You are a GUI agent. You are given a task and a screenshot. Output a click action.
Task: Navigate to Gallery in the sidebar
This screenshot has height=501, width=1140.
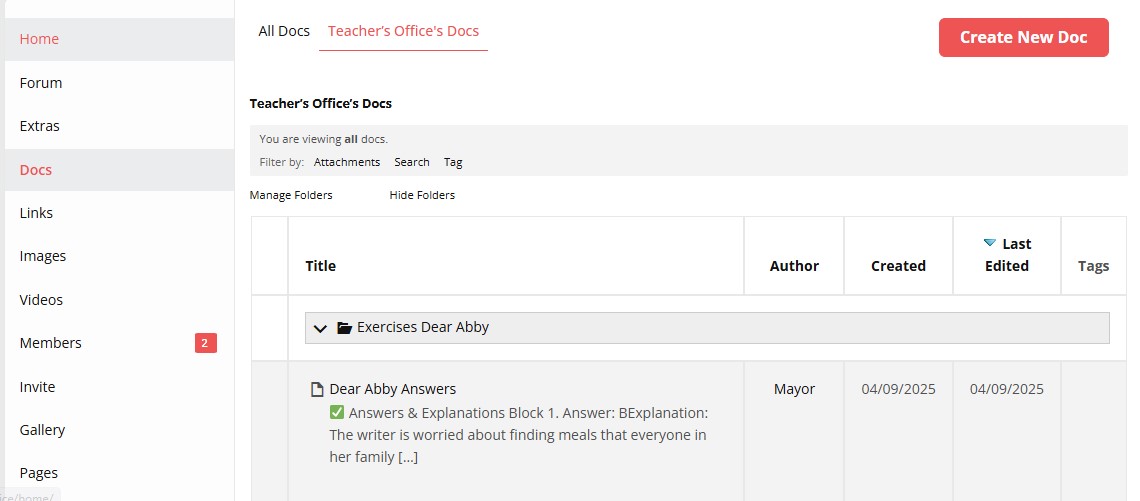42,430
